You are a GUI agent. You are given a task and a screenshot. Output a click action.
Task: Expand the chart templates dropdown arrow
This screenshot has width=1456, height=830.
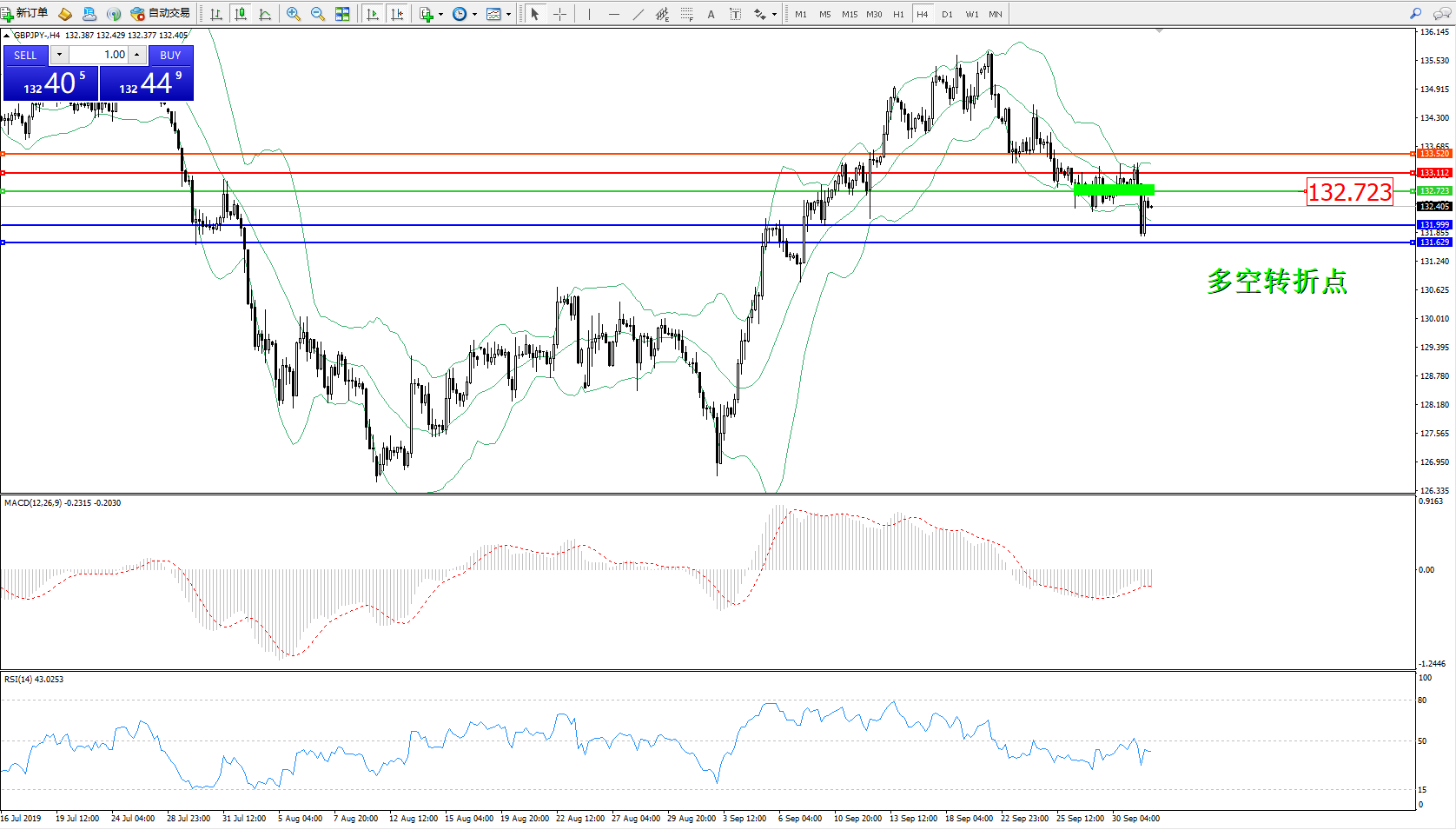click(508, 14)
